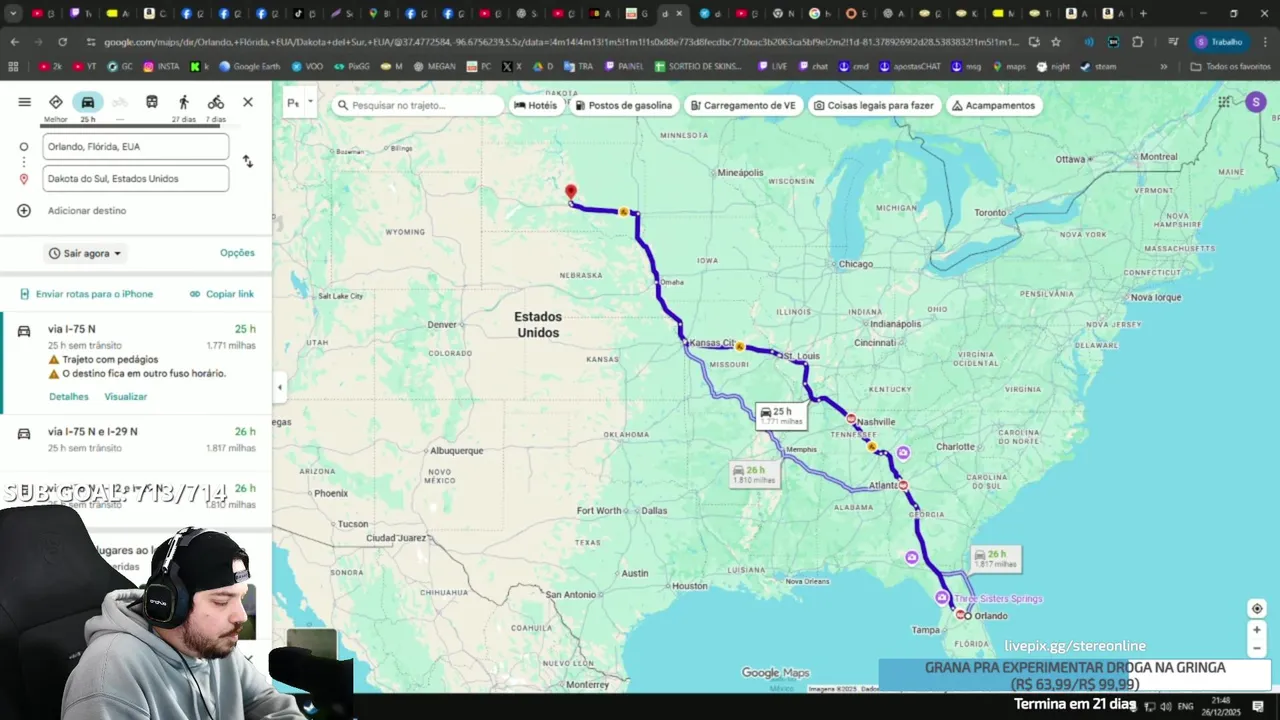Select route via I-75 N e I-29 N

(x=136, y=440)
